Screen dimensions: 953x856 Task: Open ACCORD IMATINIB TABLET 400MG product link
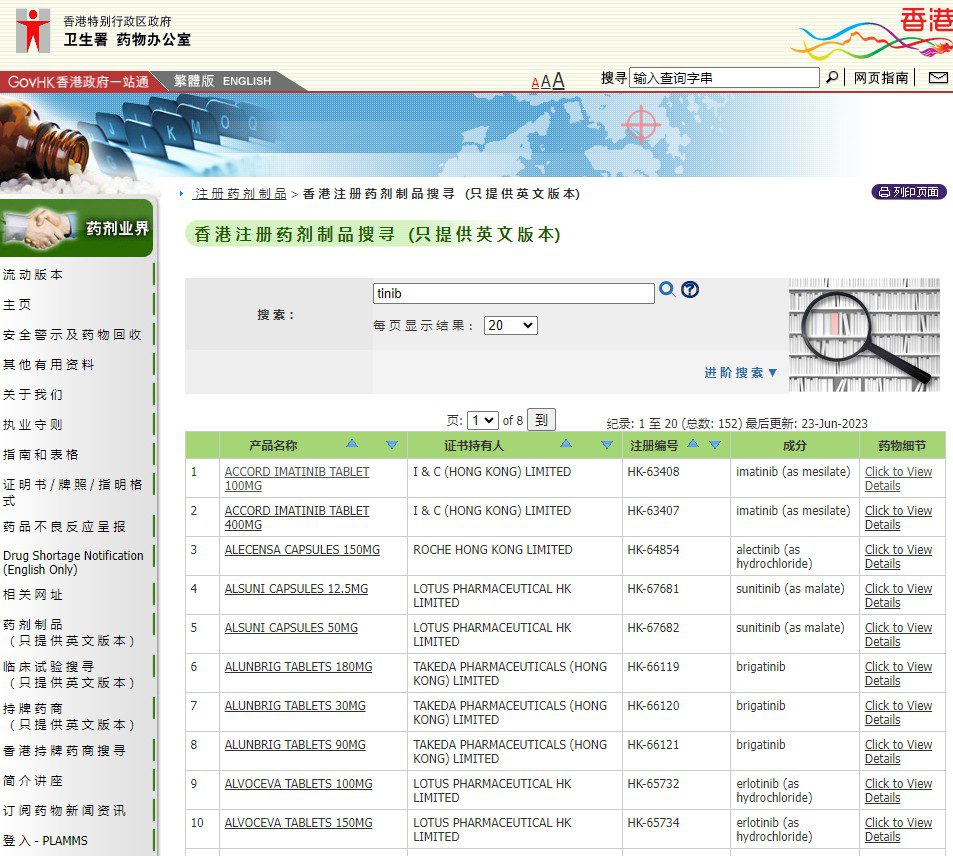click(297, 517)
